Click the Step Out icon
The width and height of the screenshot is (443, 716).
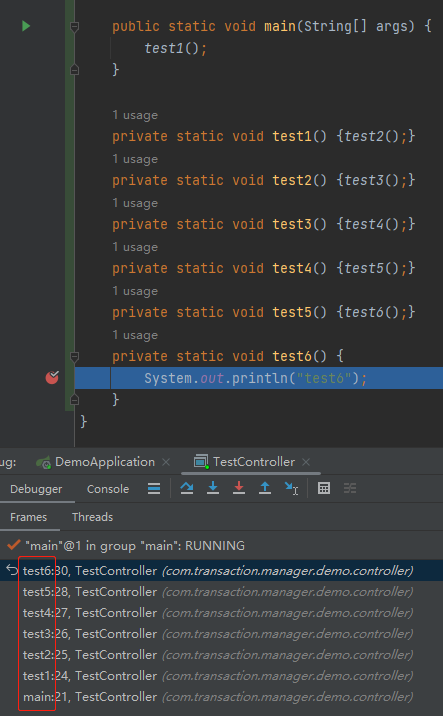[265, 488]
